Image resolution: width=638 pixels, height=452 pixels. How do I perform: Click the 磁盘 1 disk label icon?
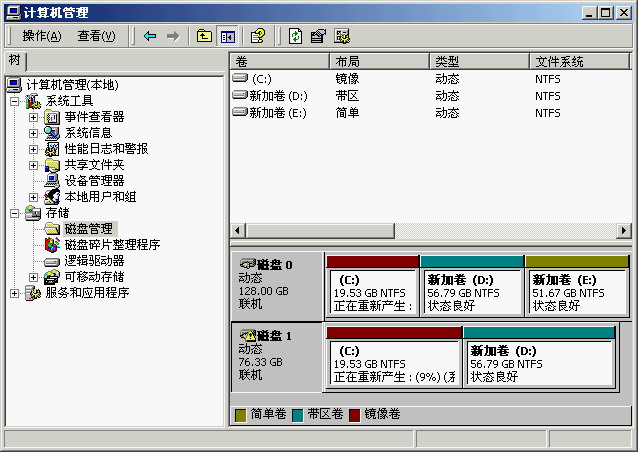pos(248,335)
